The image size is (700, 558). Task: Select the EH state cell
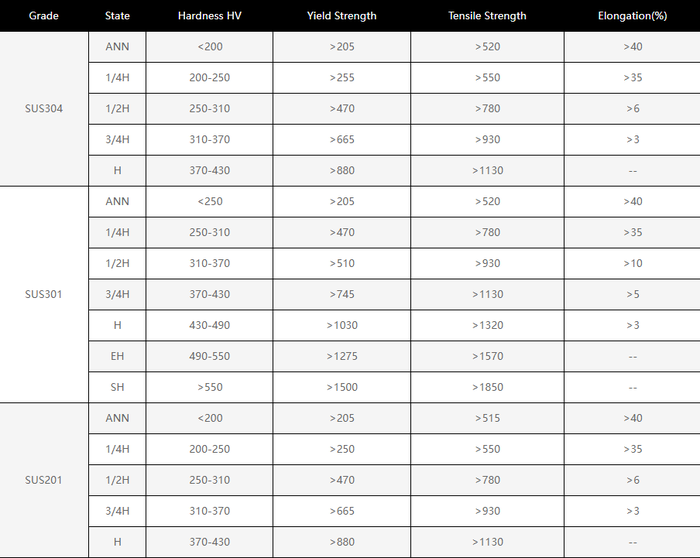(117, 356)
